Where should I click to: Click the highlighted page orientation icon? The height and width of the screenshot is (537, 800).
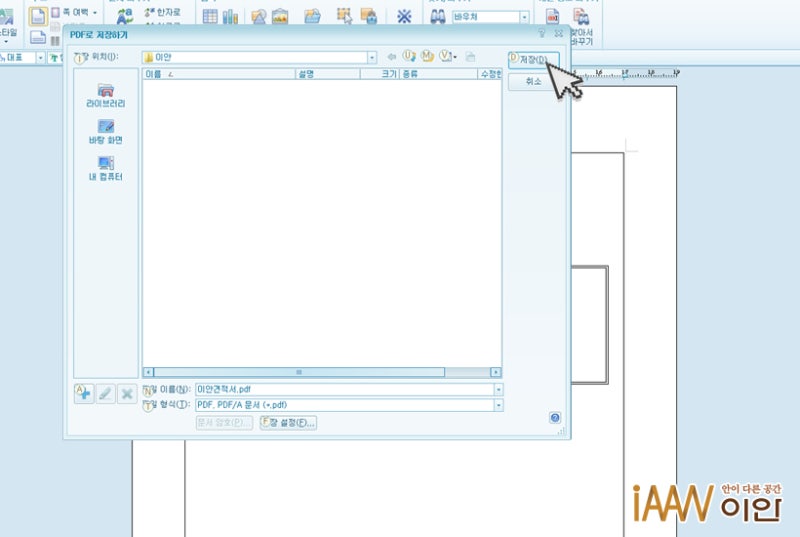(x=38, y=16)
